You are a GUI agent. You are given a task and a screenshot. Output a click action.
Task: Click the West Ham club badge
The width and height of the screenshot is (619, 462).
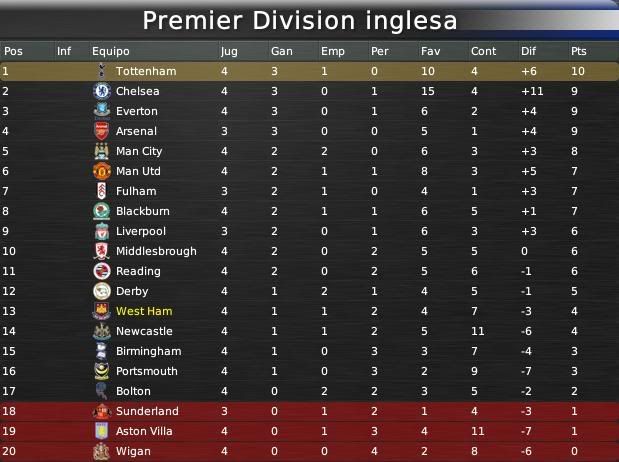click(102, 311)
